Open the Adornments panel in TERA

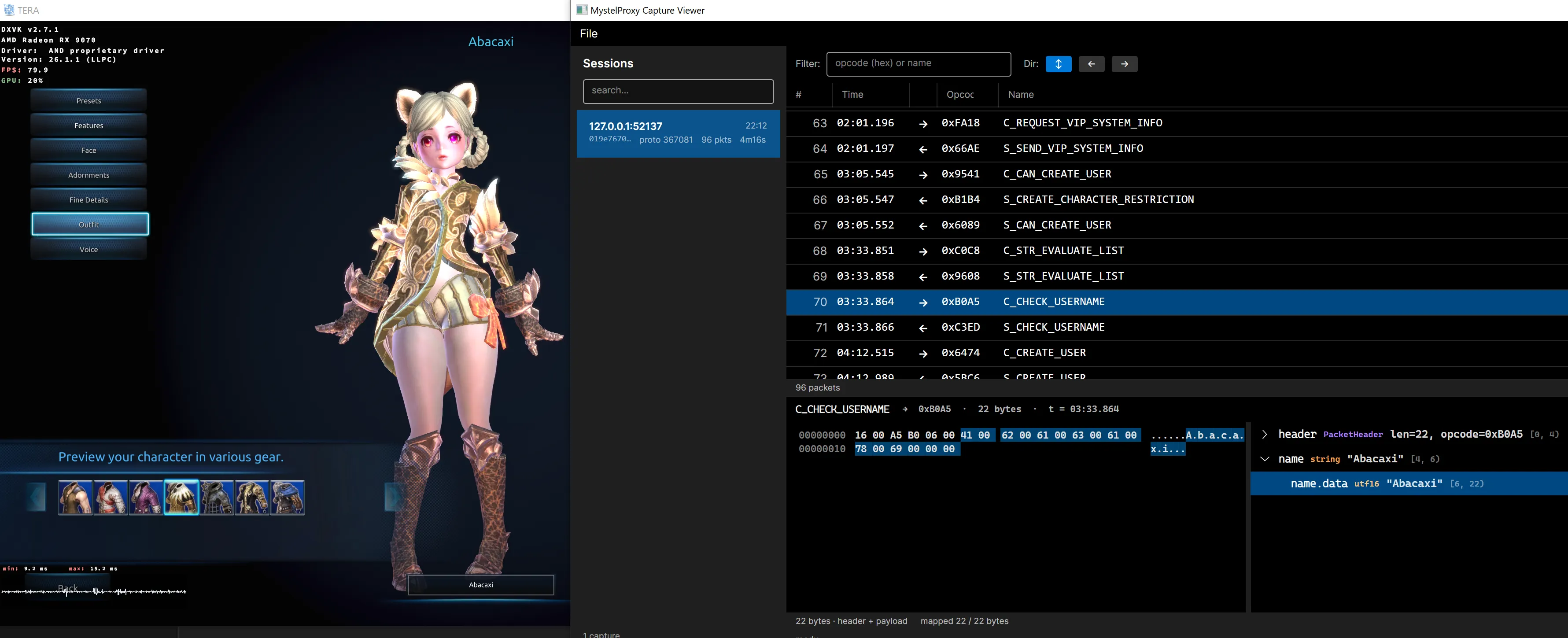pyautogui.click(x=89, y=175)
